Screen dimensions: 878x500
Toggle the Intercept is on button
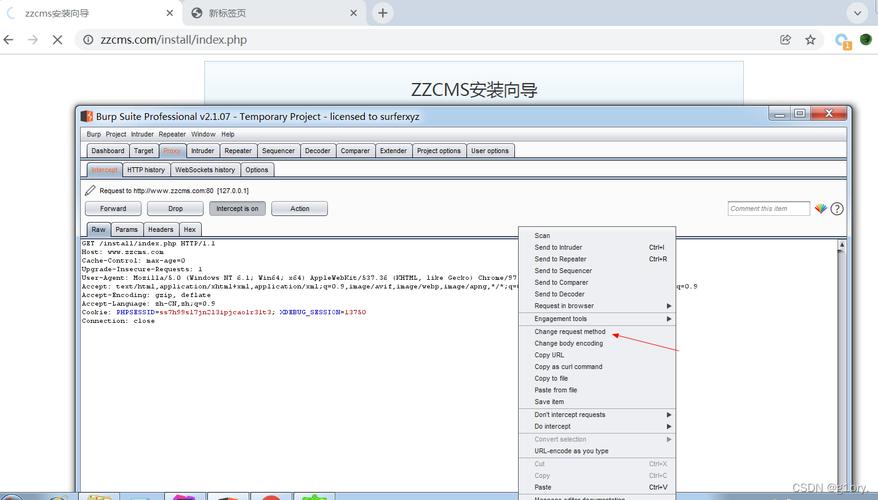pyautogui.click(x=237, y=209)
